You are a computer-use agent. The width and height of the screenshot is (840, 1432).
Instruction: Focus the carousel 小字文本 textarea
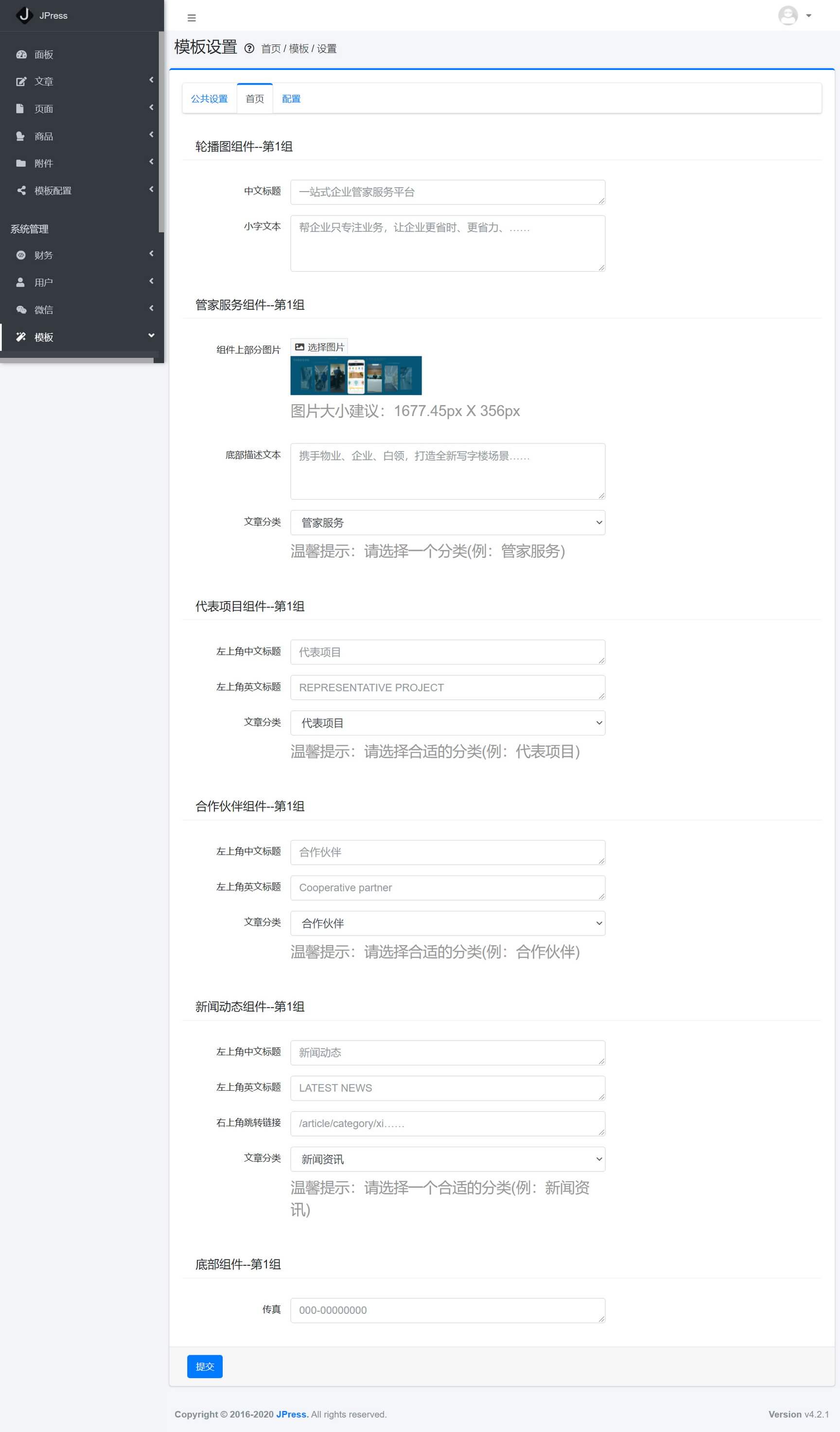point(448,243)
